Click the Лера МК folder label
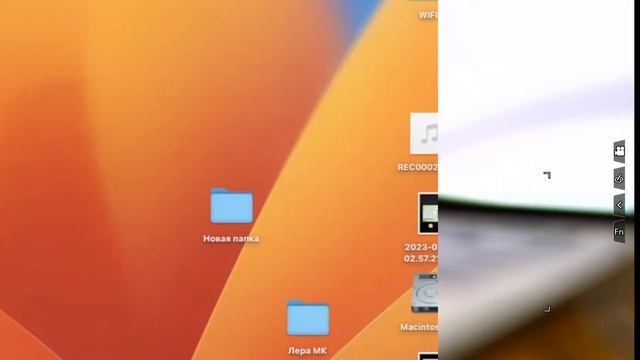The width and height of the screenshot is (640, 360). (x=307, y=351)
